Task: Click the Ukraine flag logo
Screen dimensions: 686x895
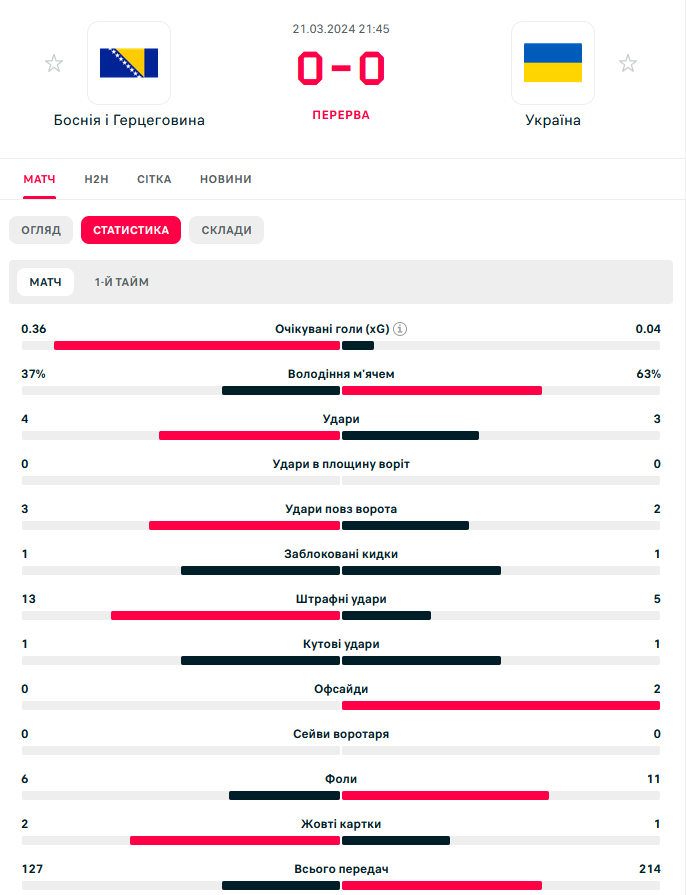Action: (553, 63)
